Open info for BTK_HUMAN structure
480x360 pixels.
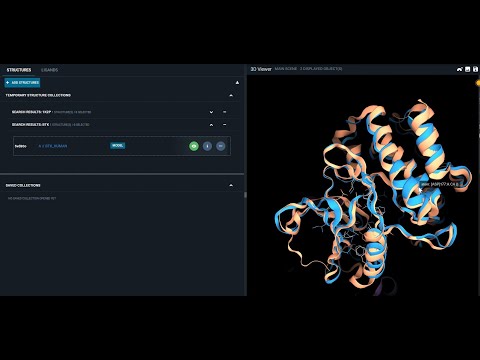point(207,146)
